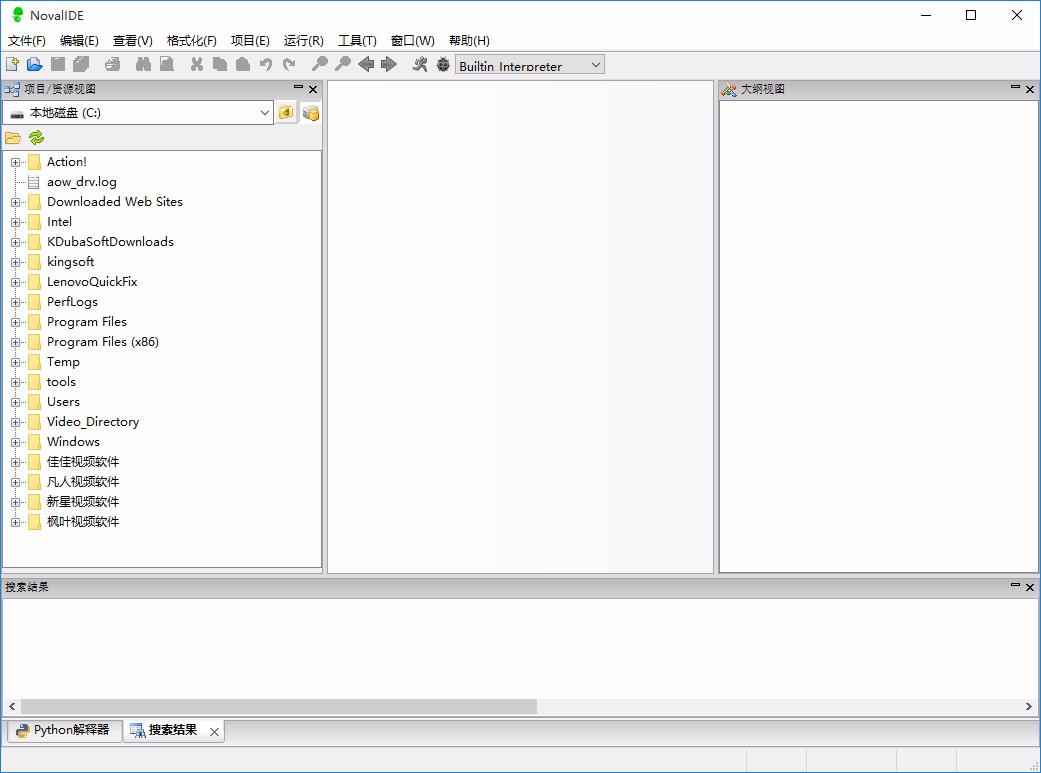1041x773 pixels.
Task: Open the 窗口(W) menu
Action: coord(412,41)
